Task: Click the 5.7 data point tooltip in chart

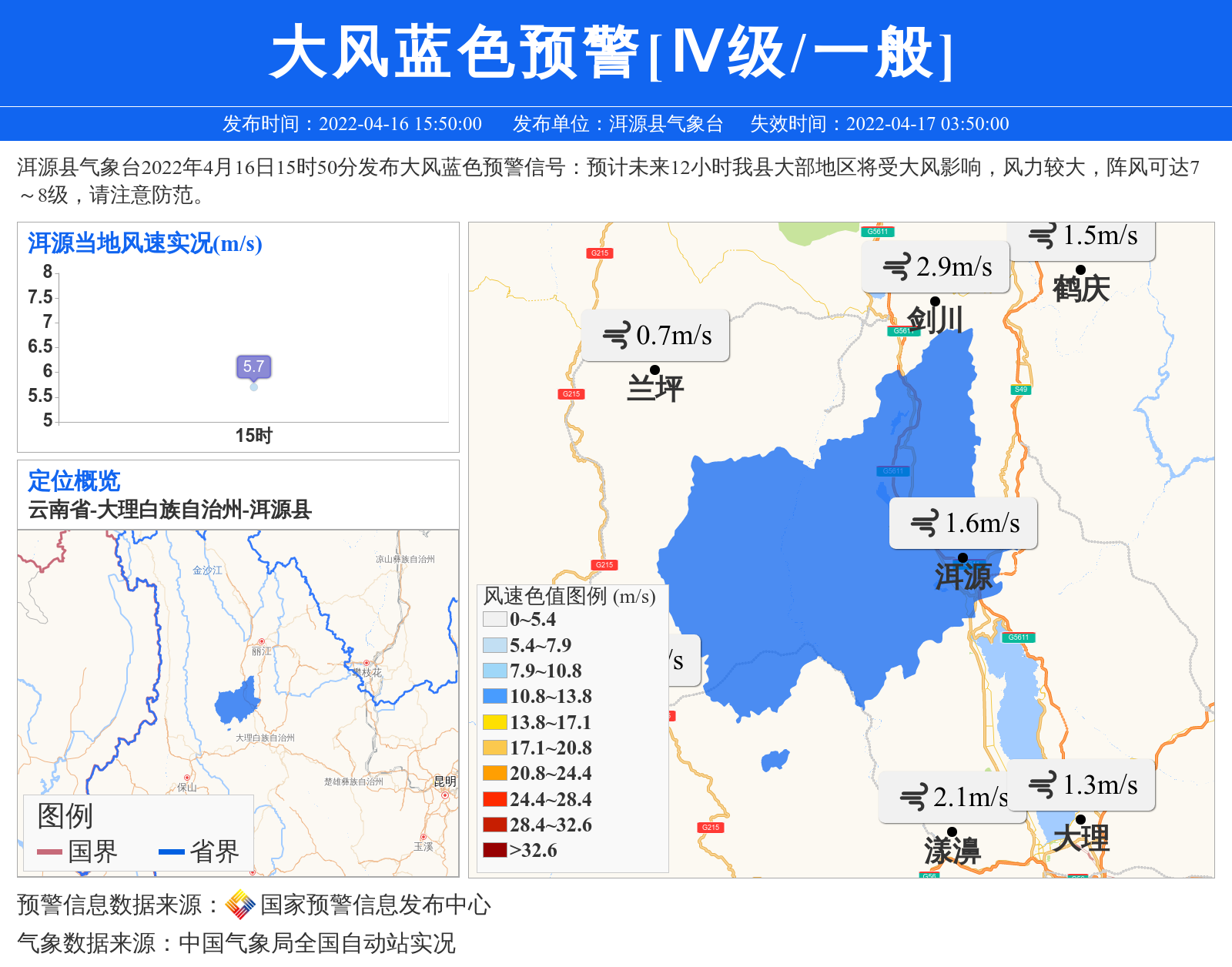Action: point(253,366)
